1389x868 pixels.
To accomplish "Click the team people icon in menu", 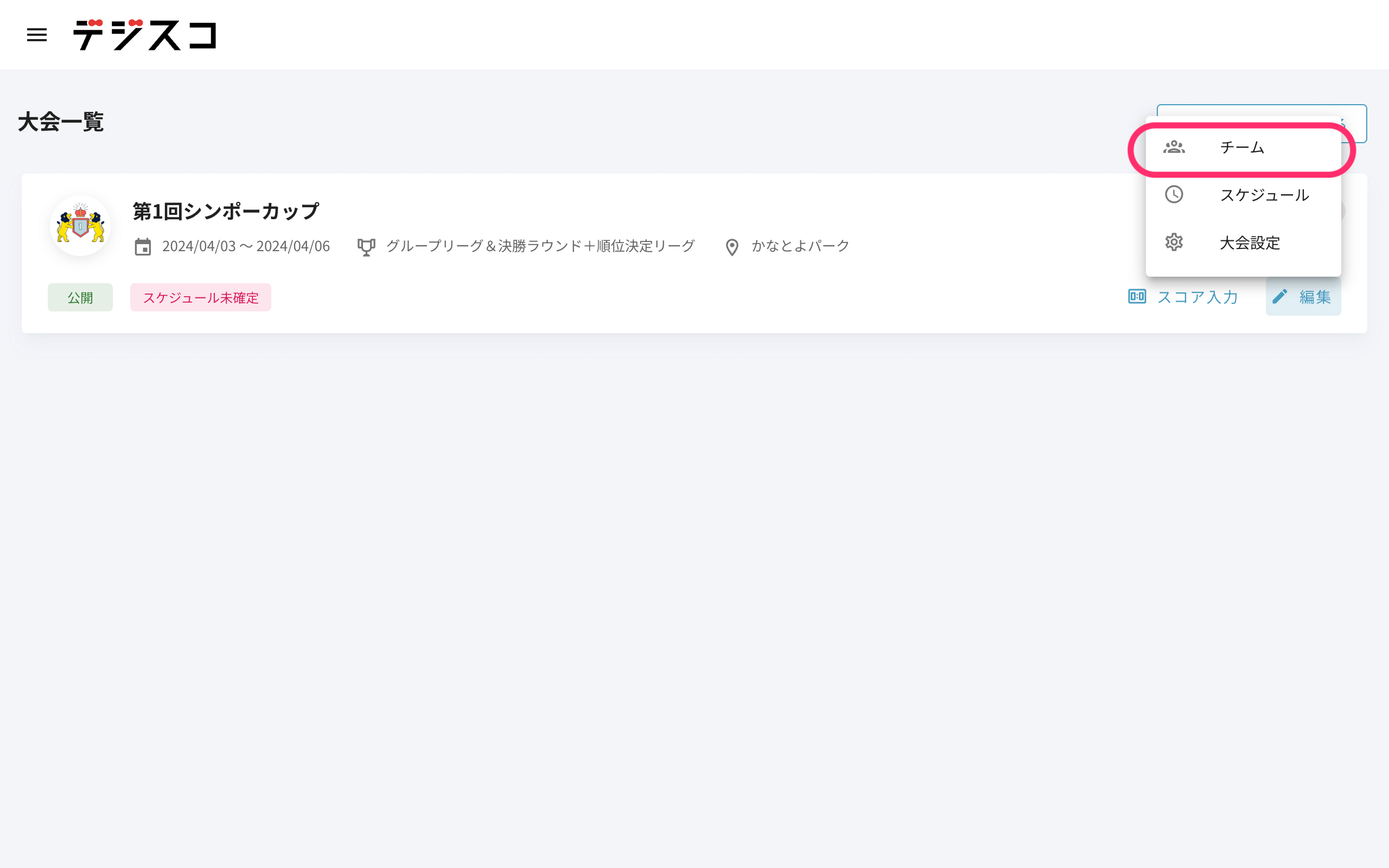I will pos(1174,147).
